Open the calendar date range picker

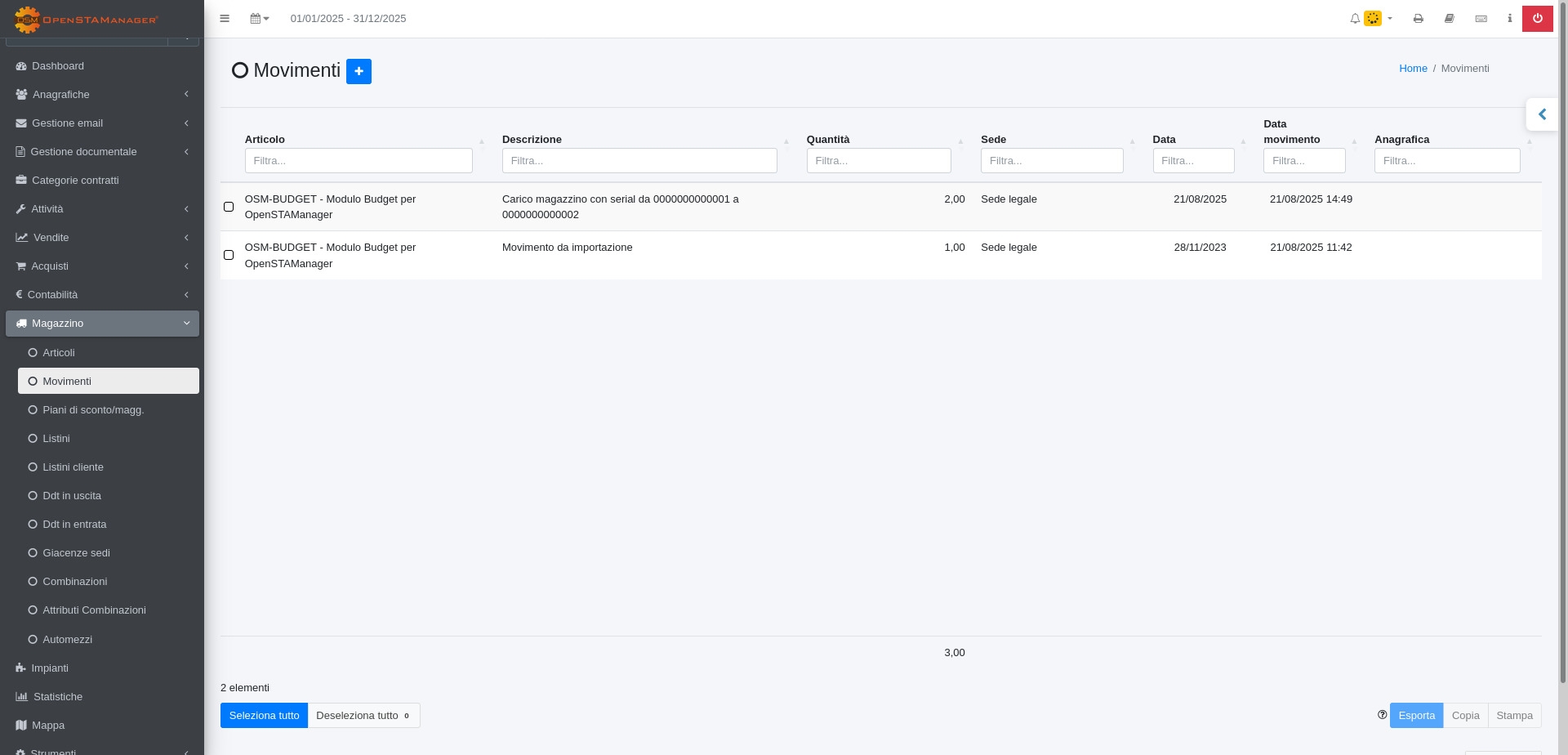259,19
